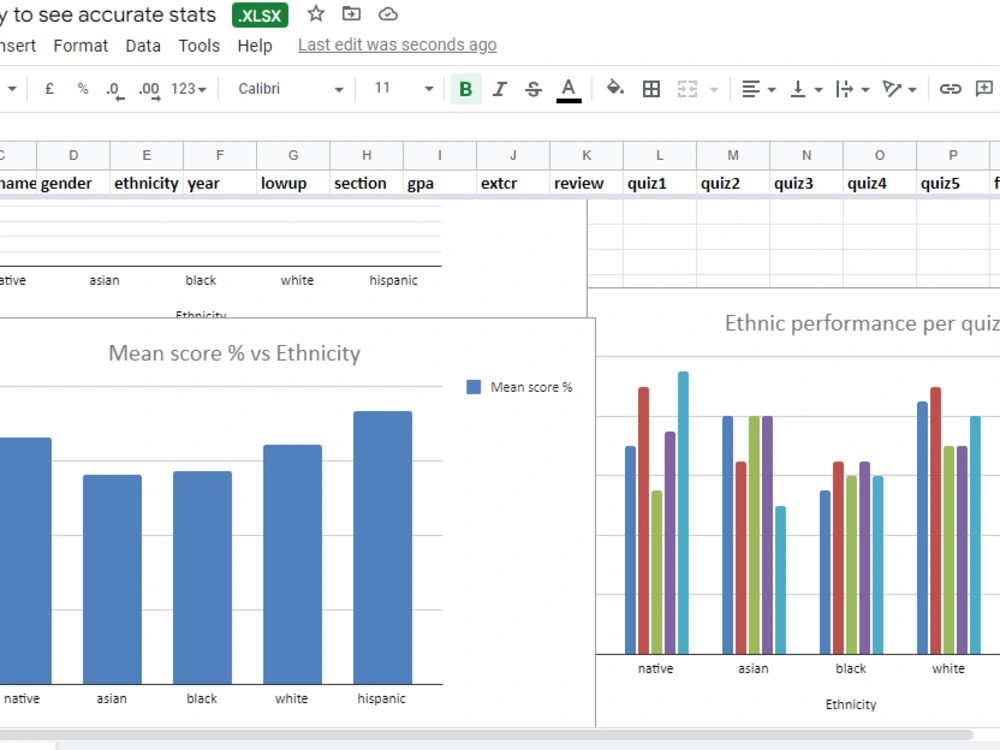This screenshot has width=1000, height=750.
Task: Open the text rotation dropdown
Action: pyautogui.click(x=899, y=89)
